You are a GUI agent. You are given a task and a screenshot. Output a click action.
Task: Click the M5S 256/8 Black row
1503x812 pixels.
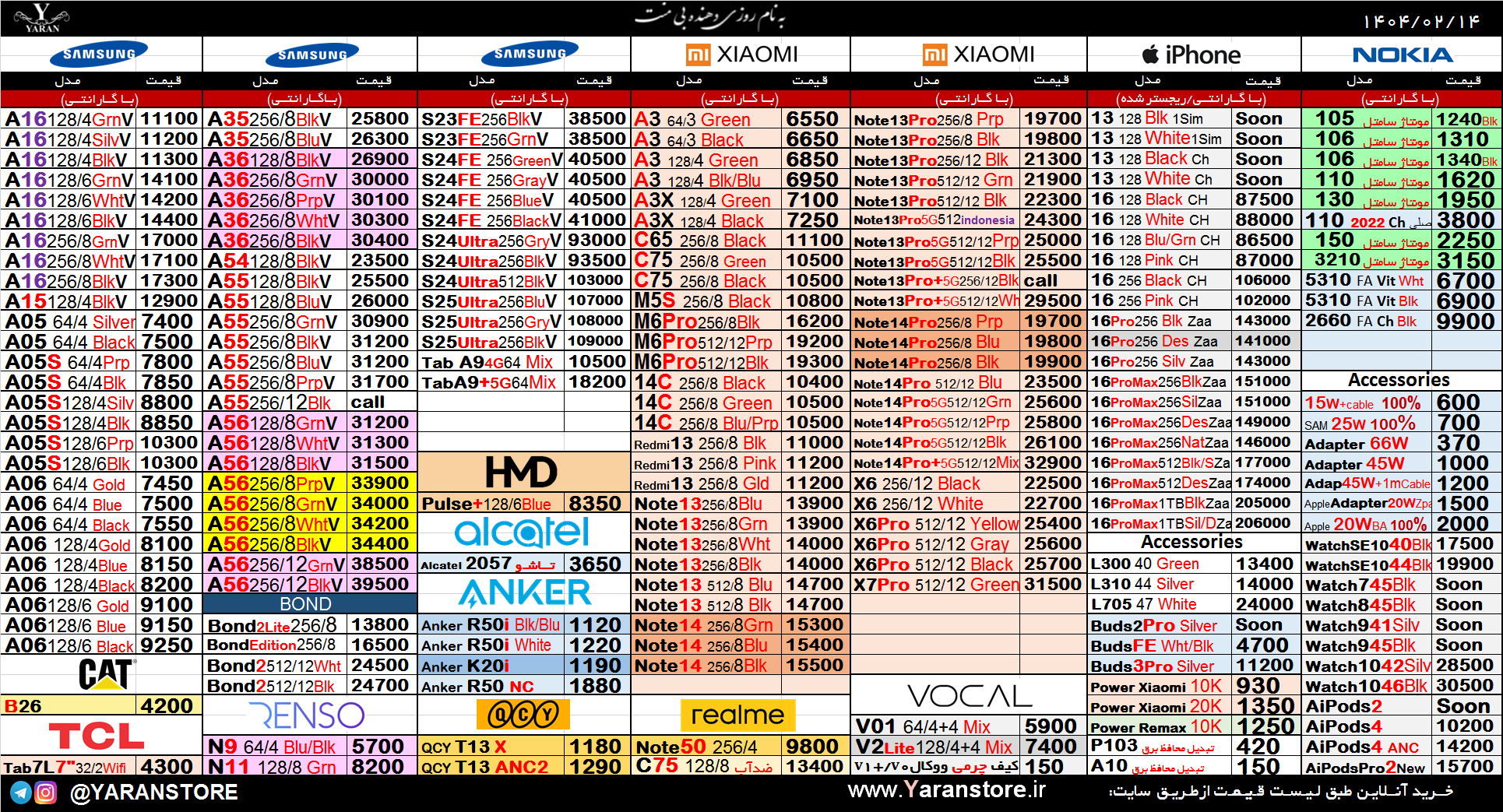(740, 301)
